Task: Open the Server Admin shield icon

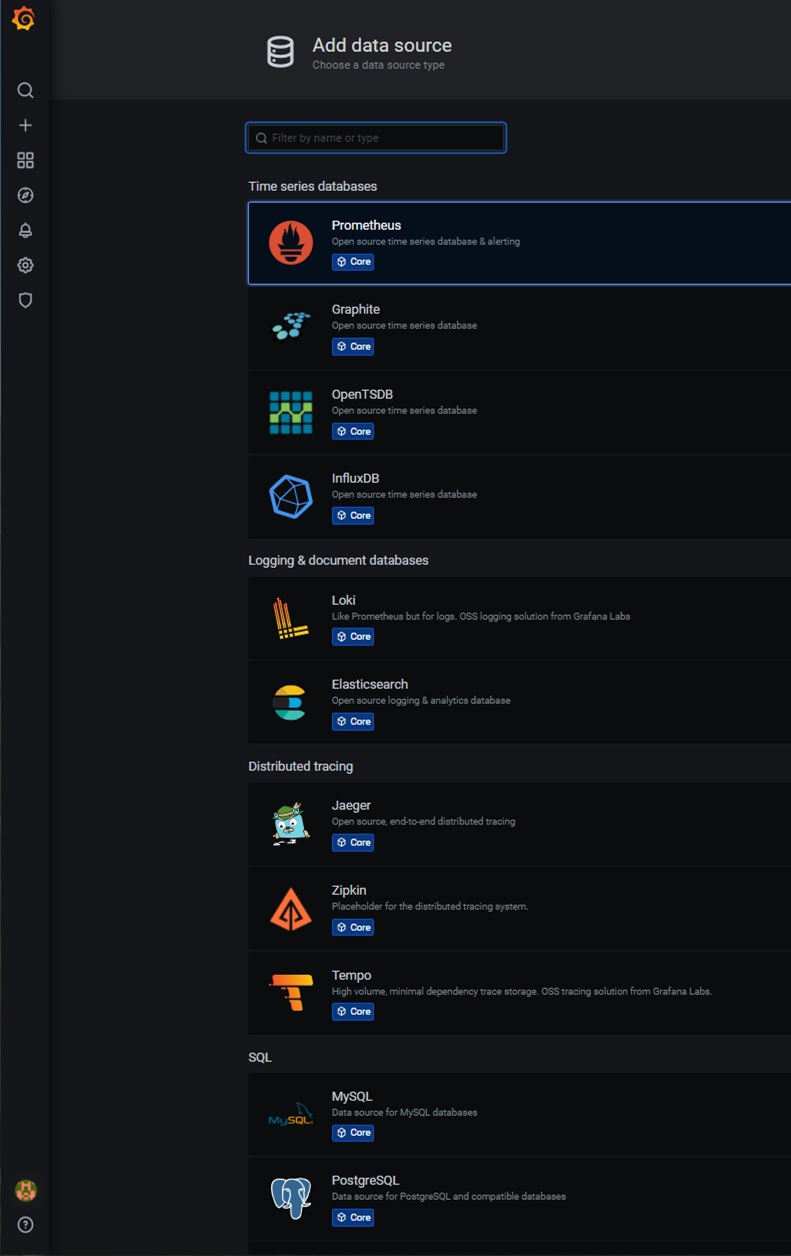Action: tap(26, 300)
